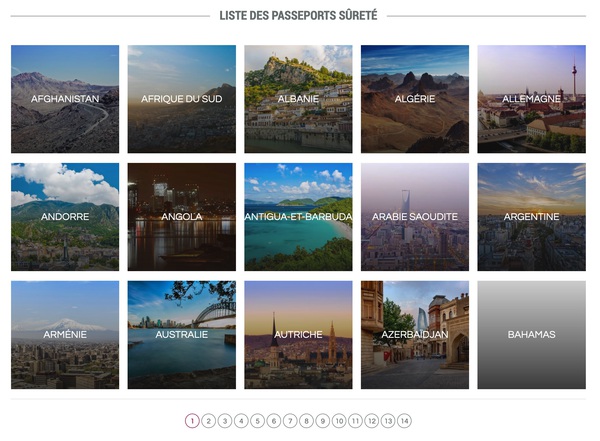Select the Argentine tile
Image resolution: width=600 pixels, height=441 pixels.
532,217
